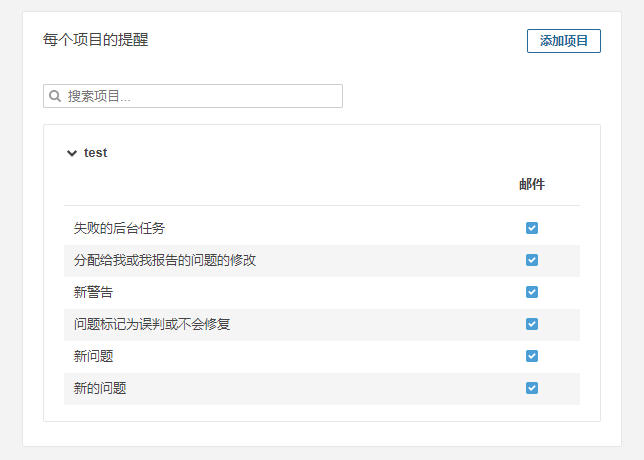Focus the 搜索项目 search field
Screen dimensions: 644x460
[x=193, y=96]
